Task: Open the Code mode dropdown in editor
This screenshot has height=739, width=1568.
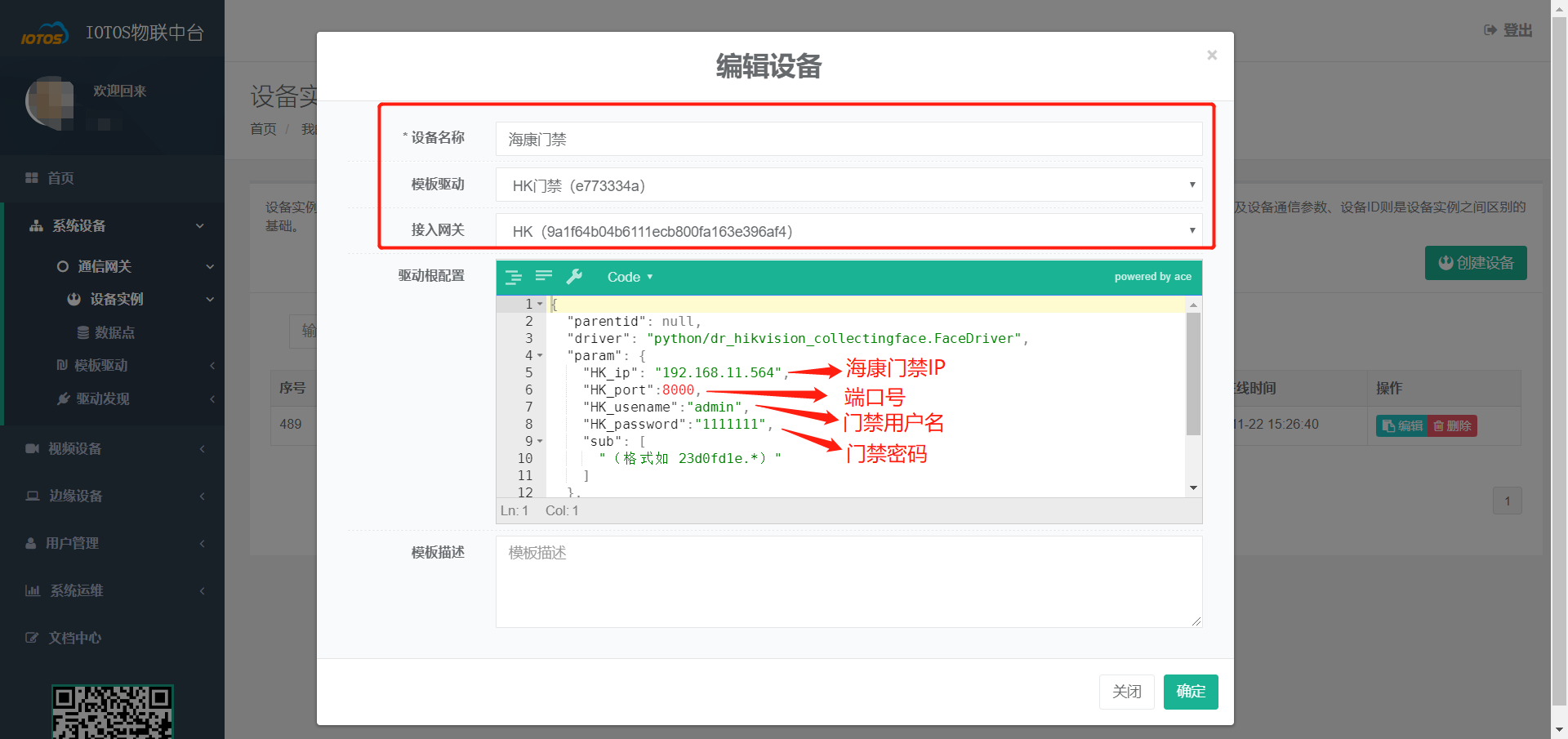Action: [x=630, y=277]
